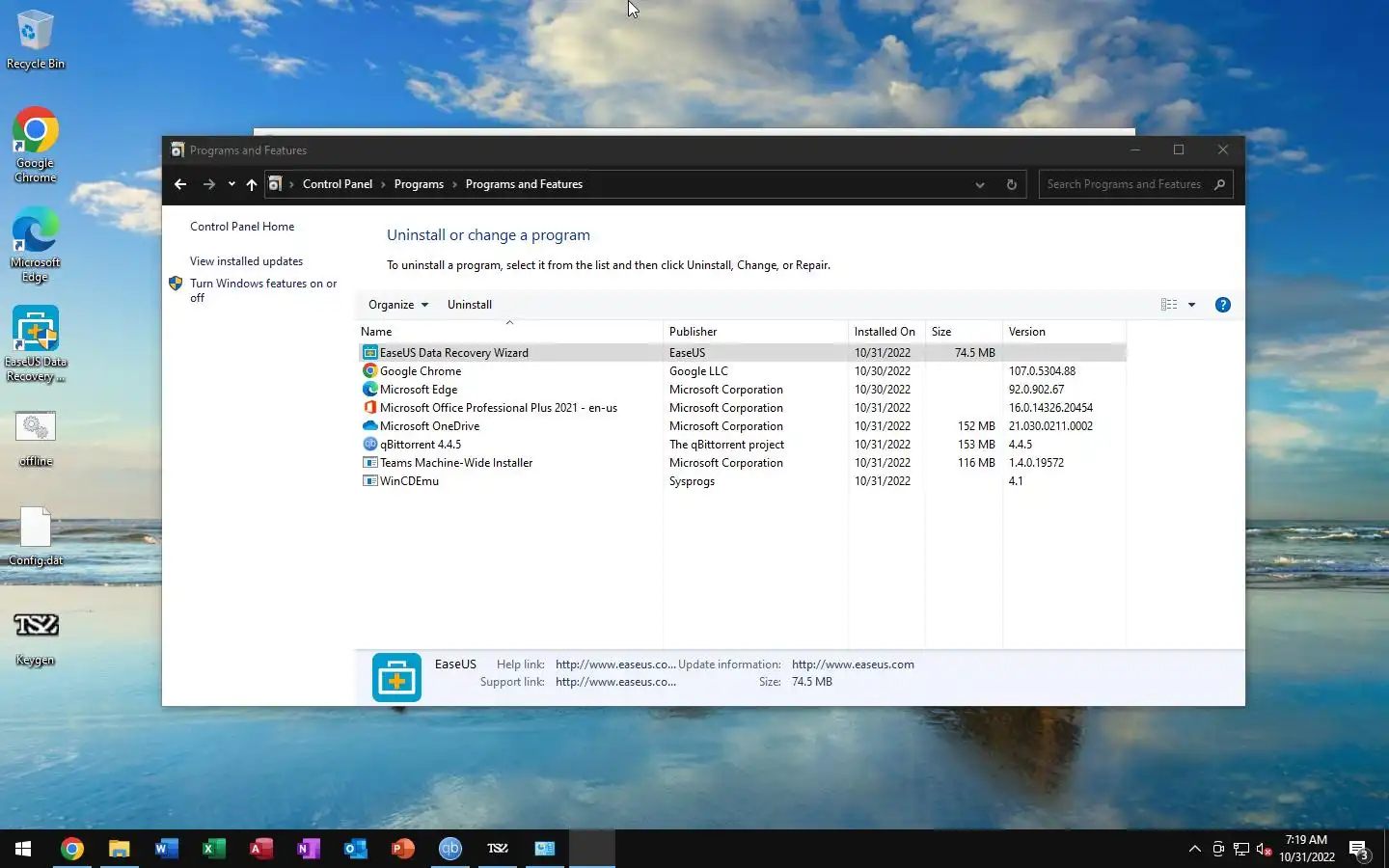
Task: Select Microsoft Office Professional Plus 2021 row
Action: tap(741, 408)
